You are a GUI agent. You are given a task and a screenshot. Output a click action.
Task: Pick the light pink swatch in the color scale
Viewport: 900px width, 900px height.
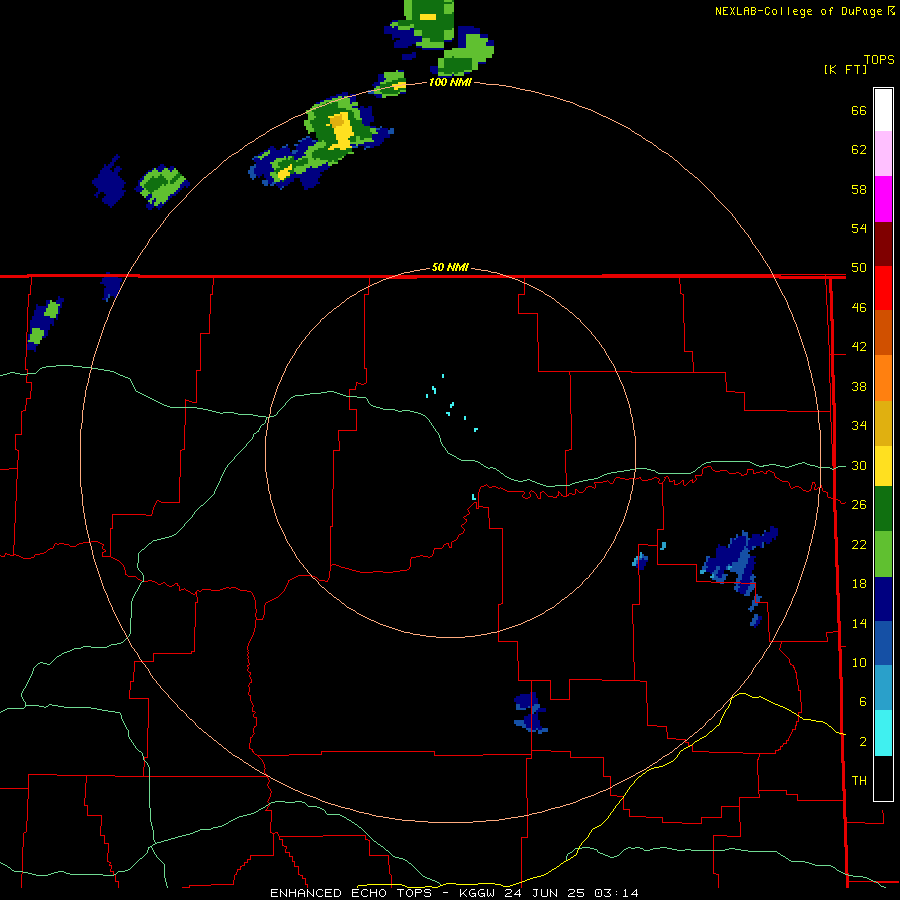tap(883, 153)
